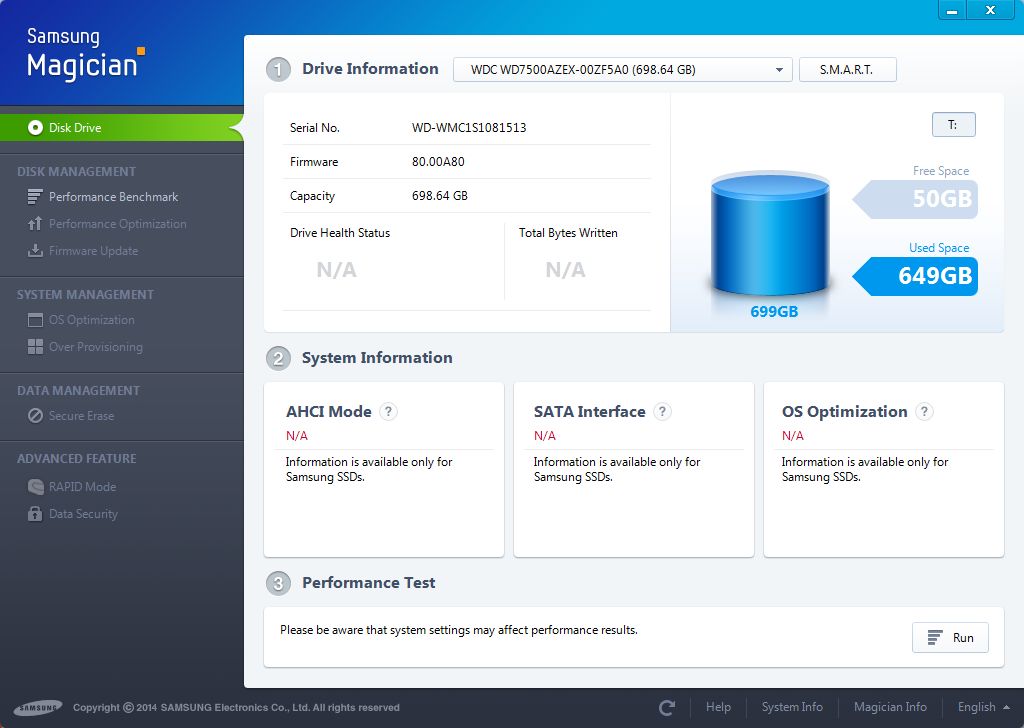This screenshot has height=728, width=1024.
Task: Open System Info in footer
Action: (792, 707)
